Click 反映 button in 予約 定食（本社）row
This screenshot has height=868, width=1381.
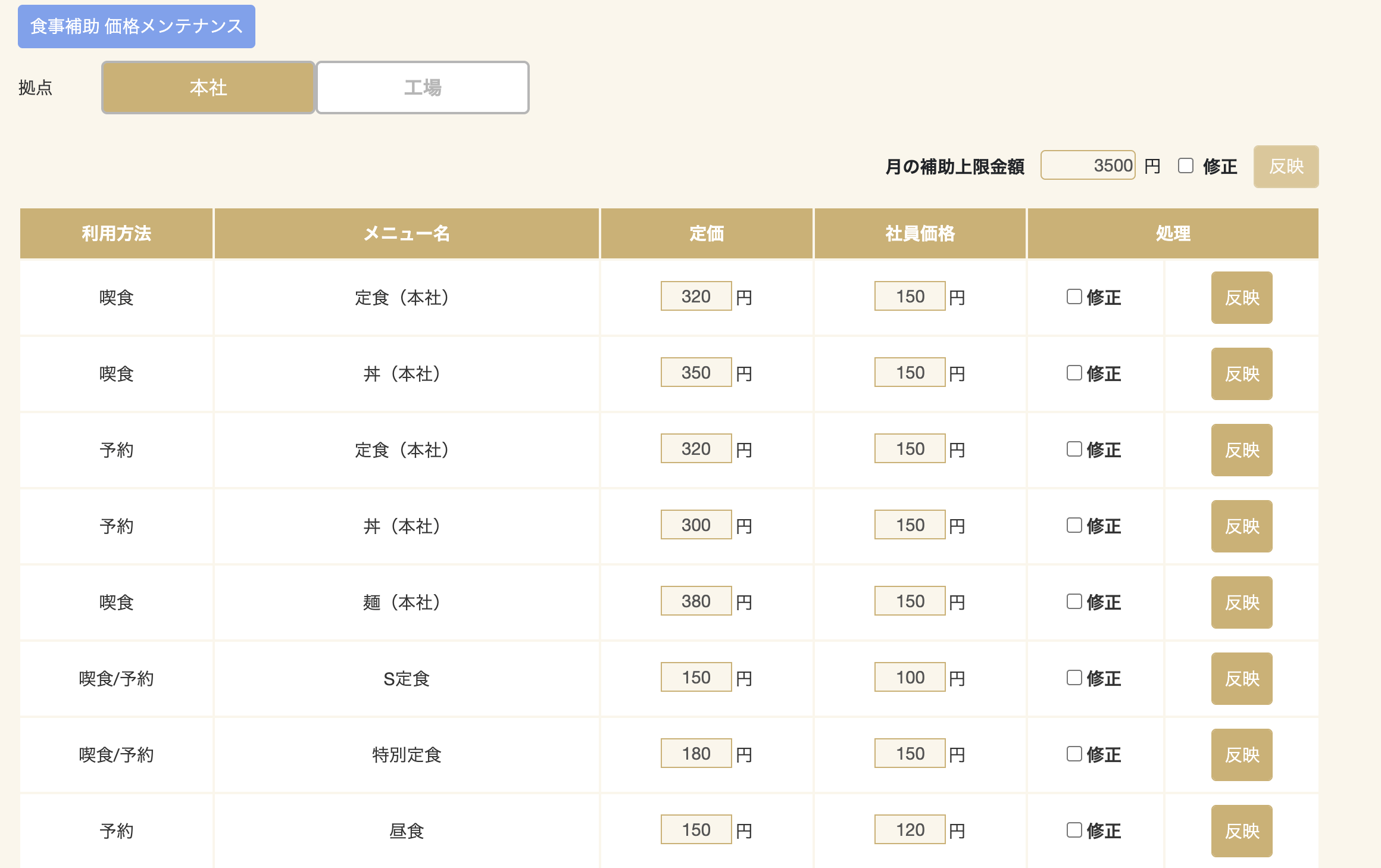[1241, 450]
